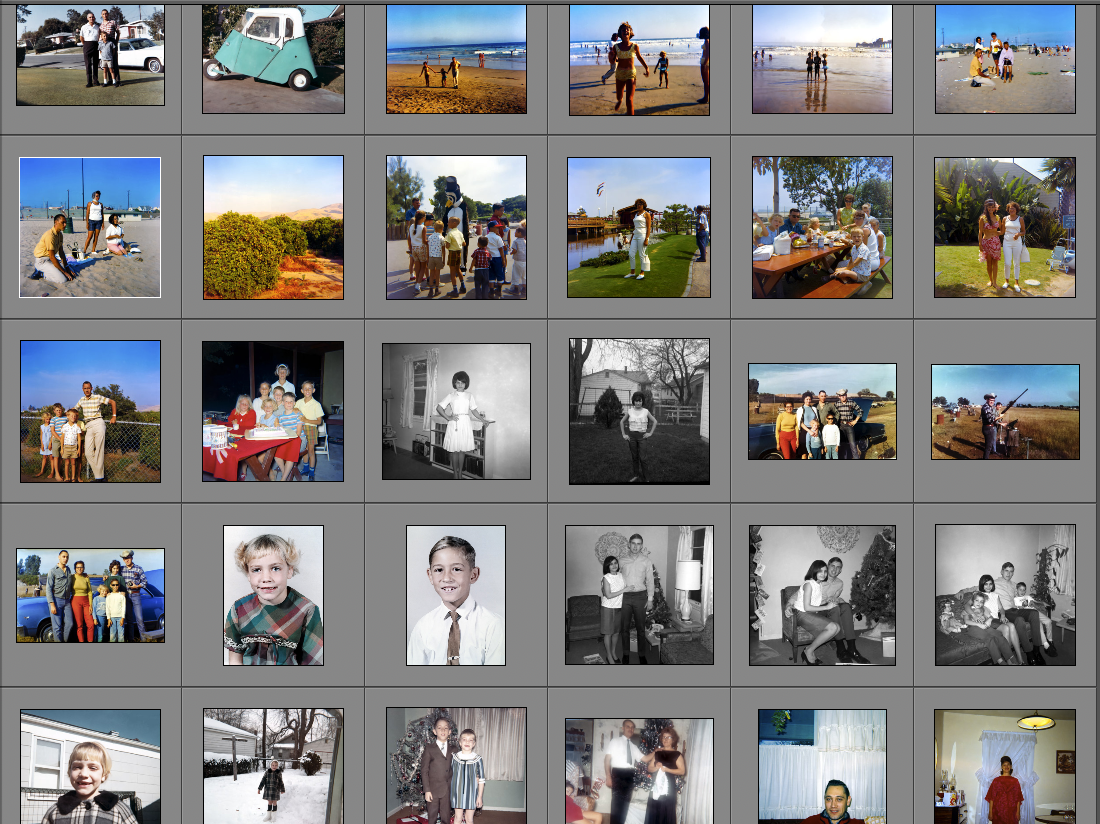
Task: Open photo of man with kids at chain-link fence
Action: 90,412
